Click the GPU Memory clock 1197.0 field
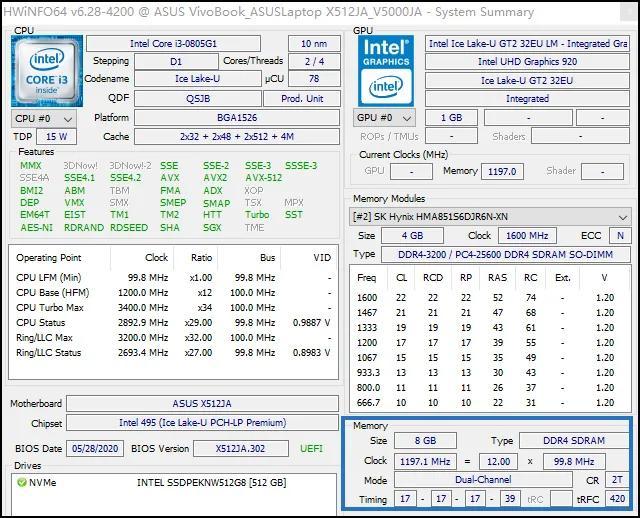 [x=502, y=171]
